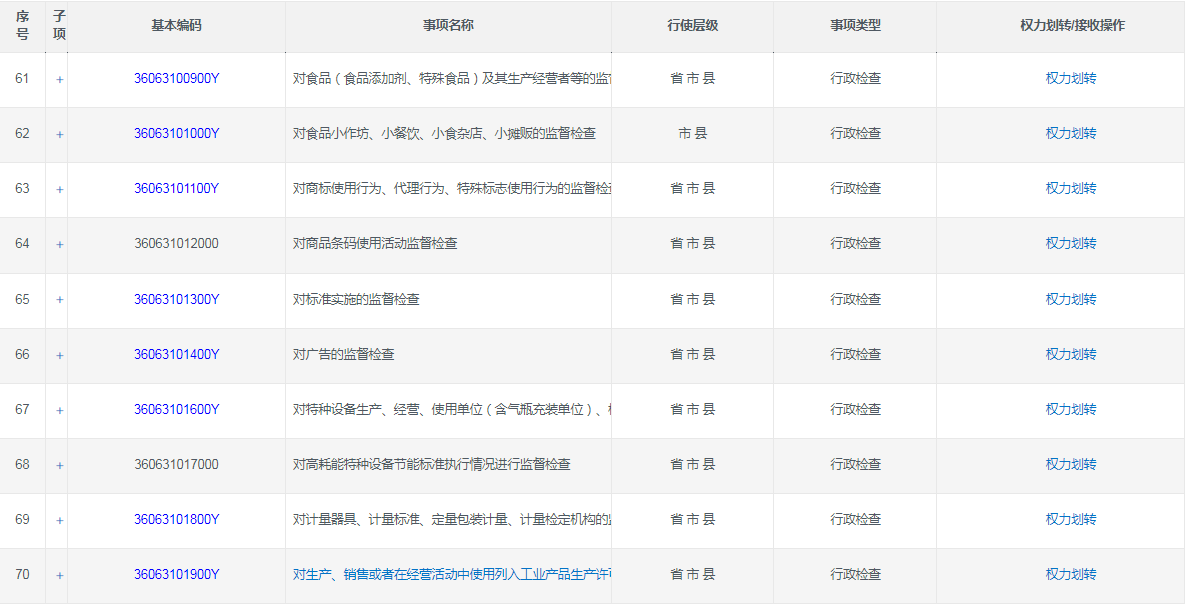Viewport: 1187px width, 608px height.
Task: Open item name link in row 70
Action: click(451, 574)
